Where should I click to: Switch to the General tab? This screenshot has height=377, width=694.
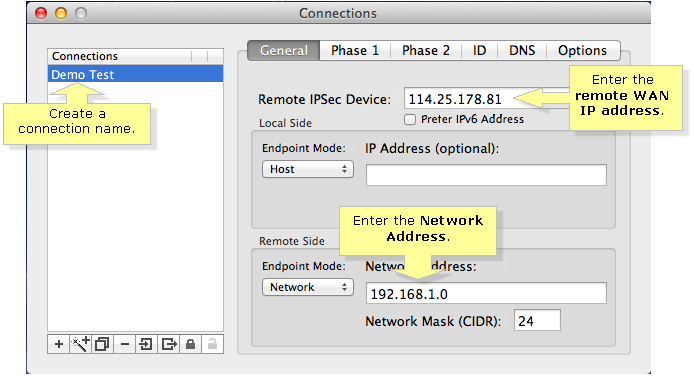click(284, 50)
